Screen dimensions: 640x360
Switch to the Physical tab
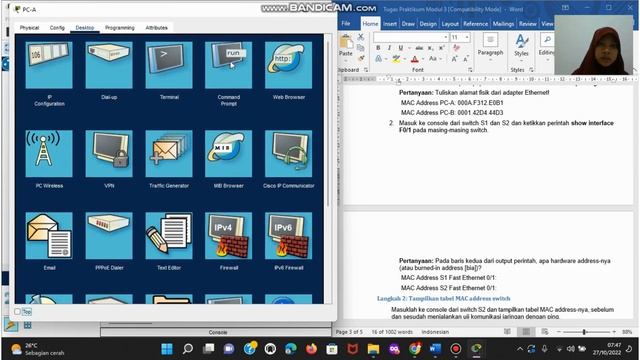pyautogui.click(x=29, y=28)
